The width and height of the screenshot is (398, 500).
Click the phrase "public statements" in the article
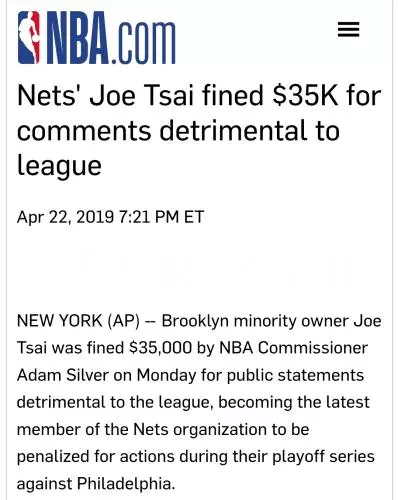295,376
